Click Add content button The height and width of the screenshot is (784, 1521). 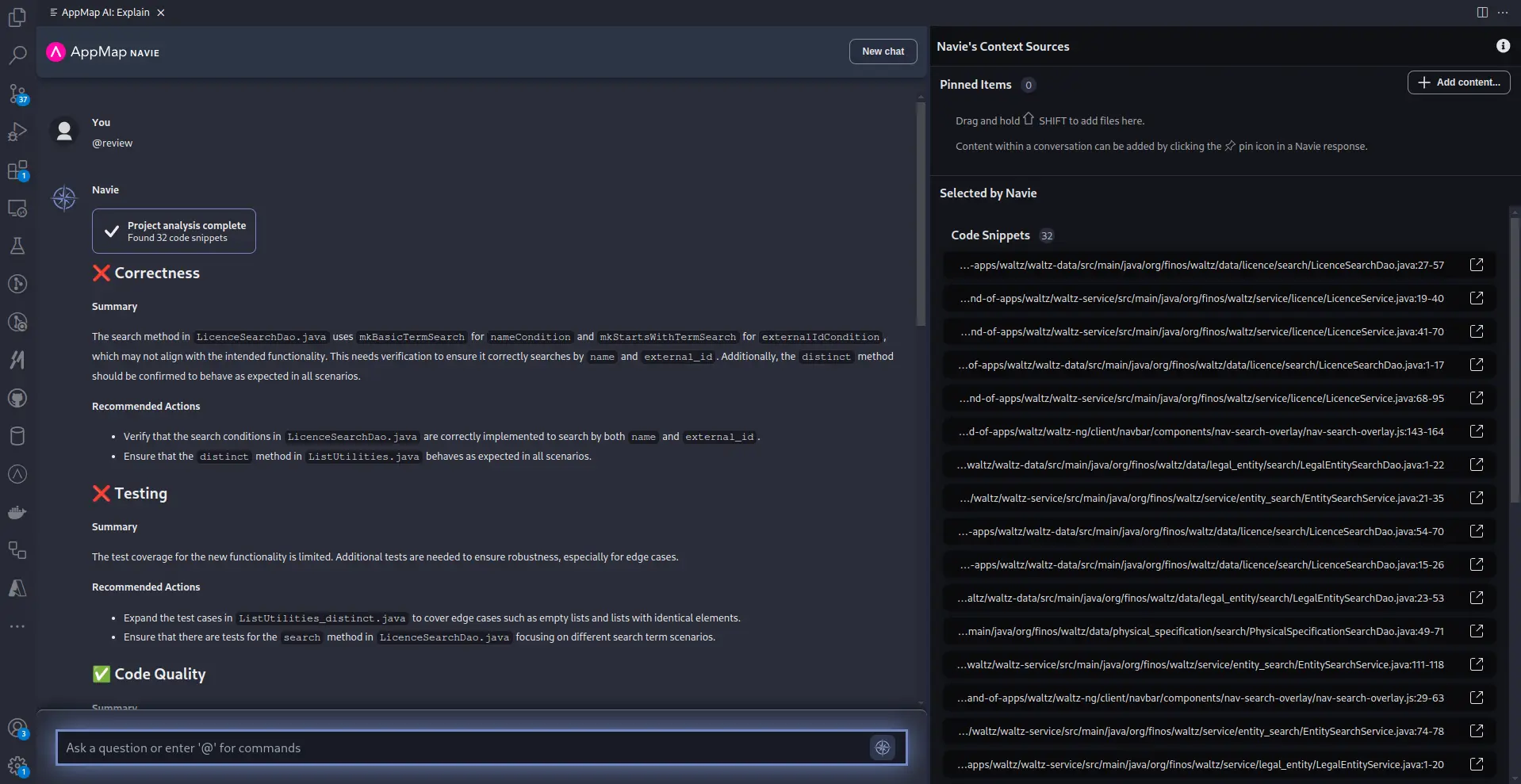[1458, 82]
